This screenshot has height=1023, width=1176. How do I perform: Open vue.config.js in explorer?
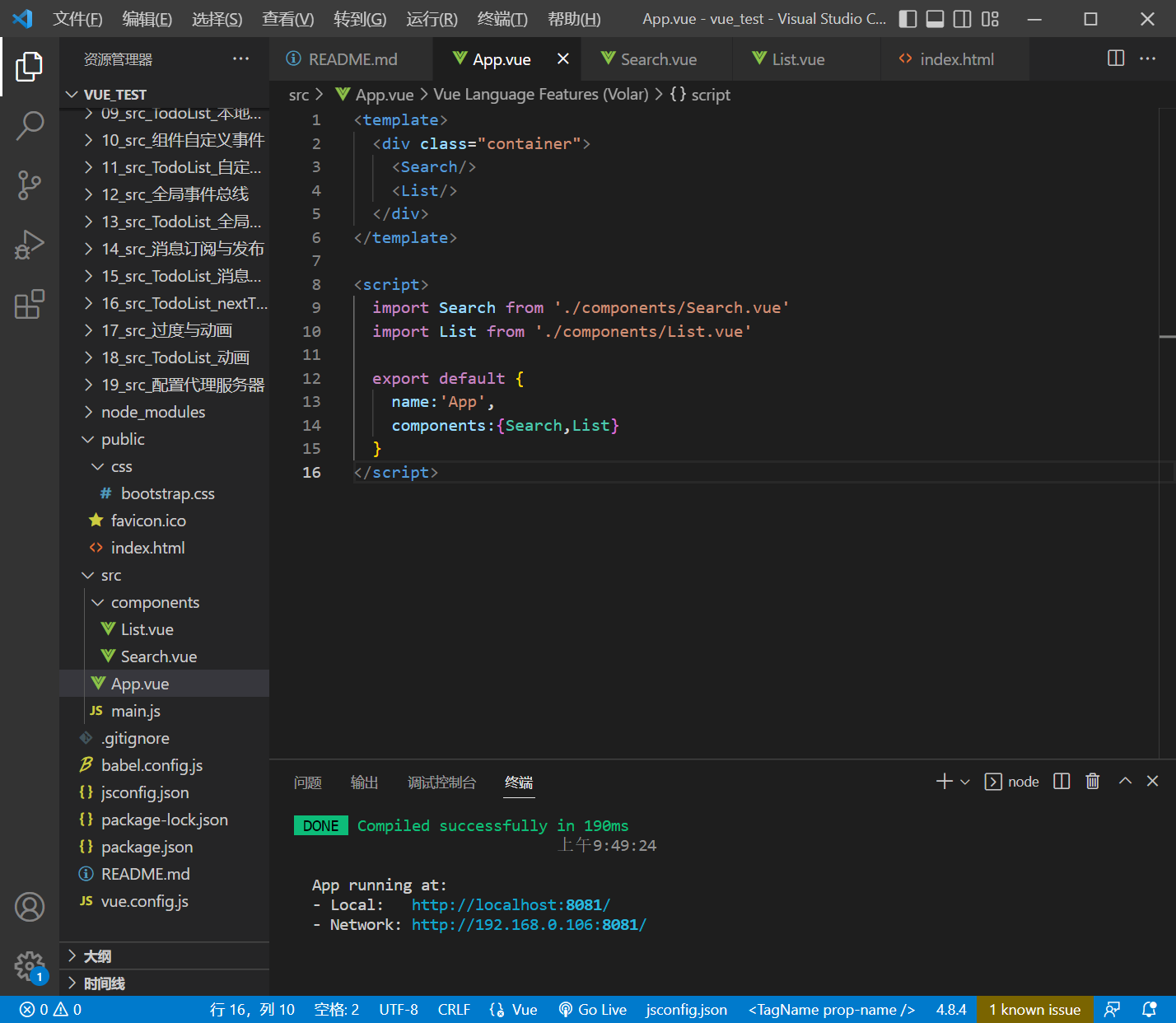click(x=165, y=901)
